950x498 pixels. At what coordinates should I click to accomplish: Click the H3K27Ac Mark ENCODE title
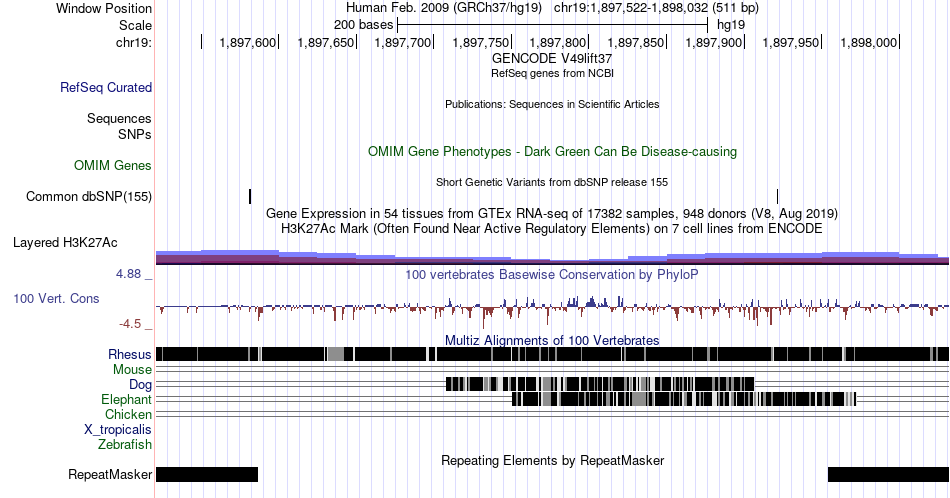click(x=552, y=228)
